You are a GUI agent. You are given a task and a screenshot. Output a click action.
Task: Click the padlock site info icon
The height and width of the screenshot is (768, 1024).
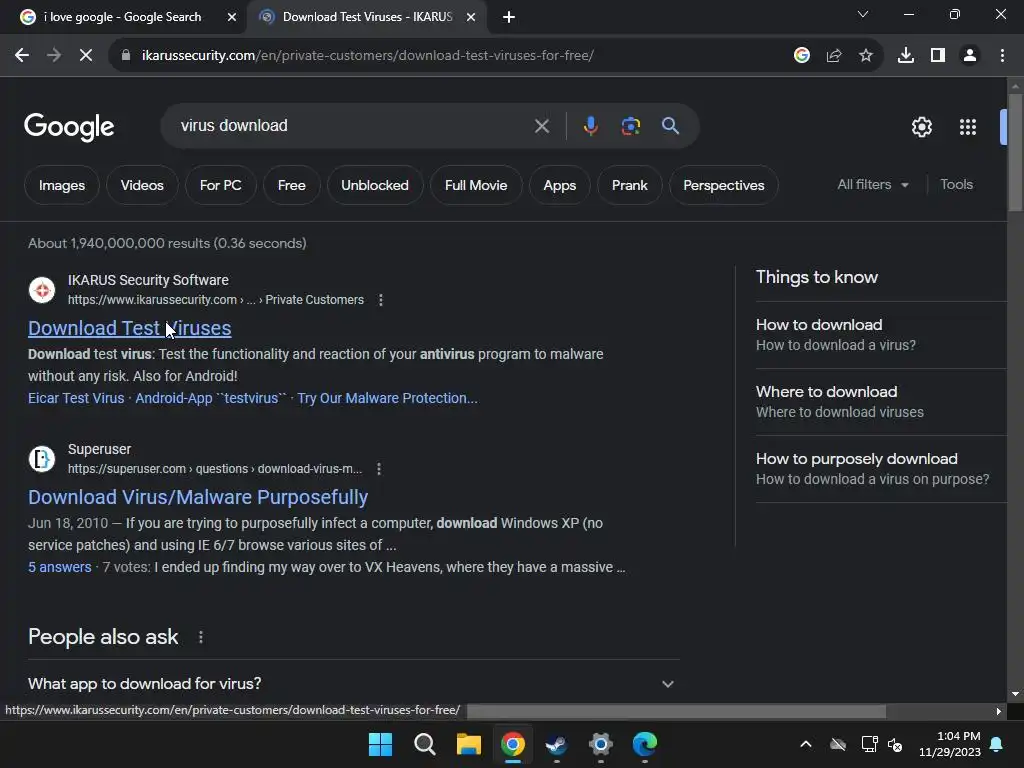pos(126,56)
